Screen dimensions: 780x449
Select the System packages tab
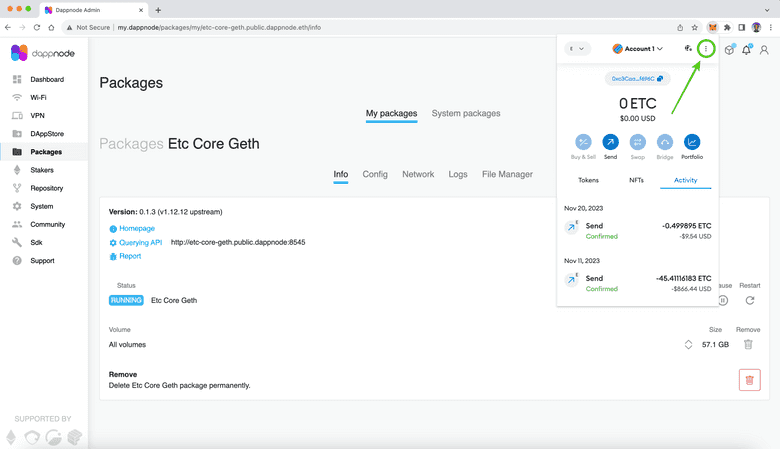tap(466, 114)
